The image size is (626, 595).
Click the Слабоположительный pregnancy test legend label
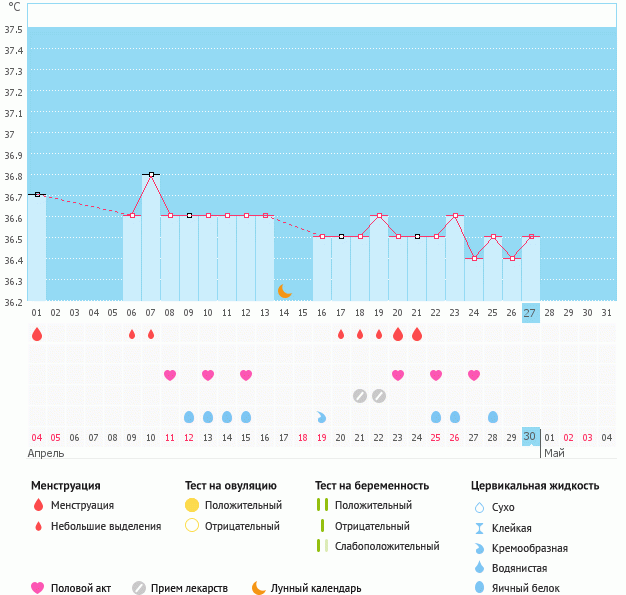pyautogui.click(x=387, y=546)
